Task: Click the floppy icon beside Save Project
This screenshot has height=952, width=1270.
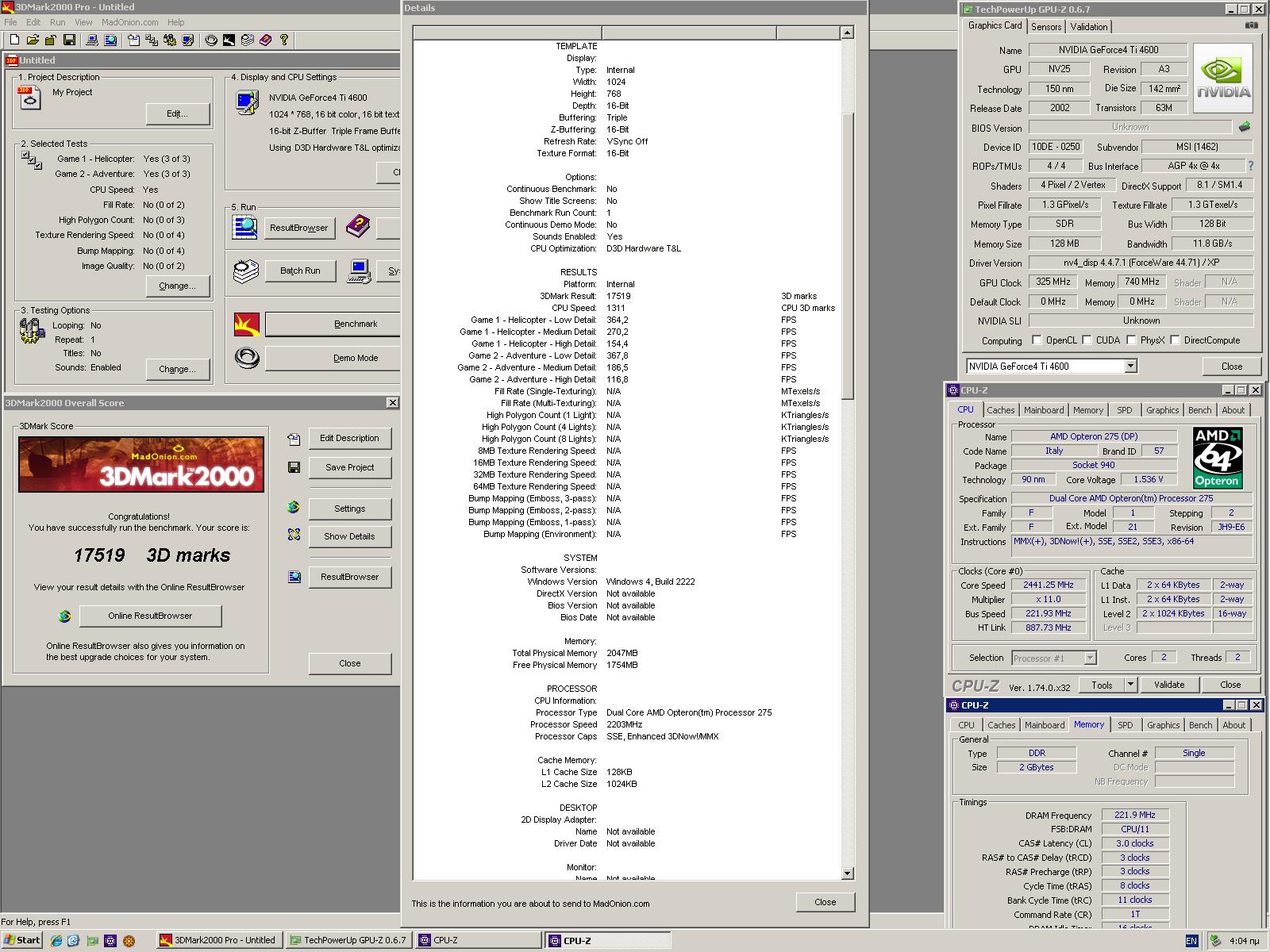Action: coord(294,467)
